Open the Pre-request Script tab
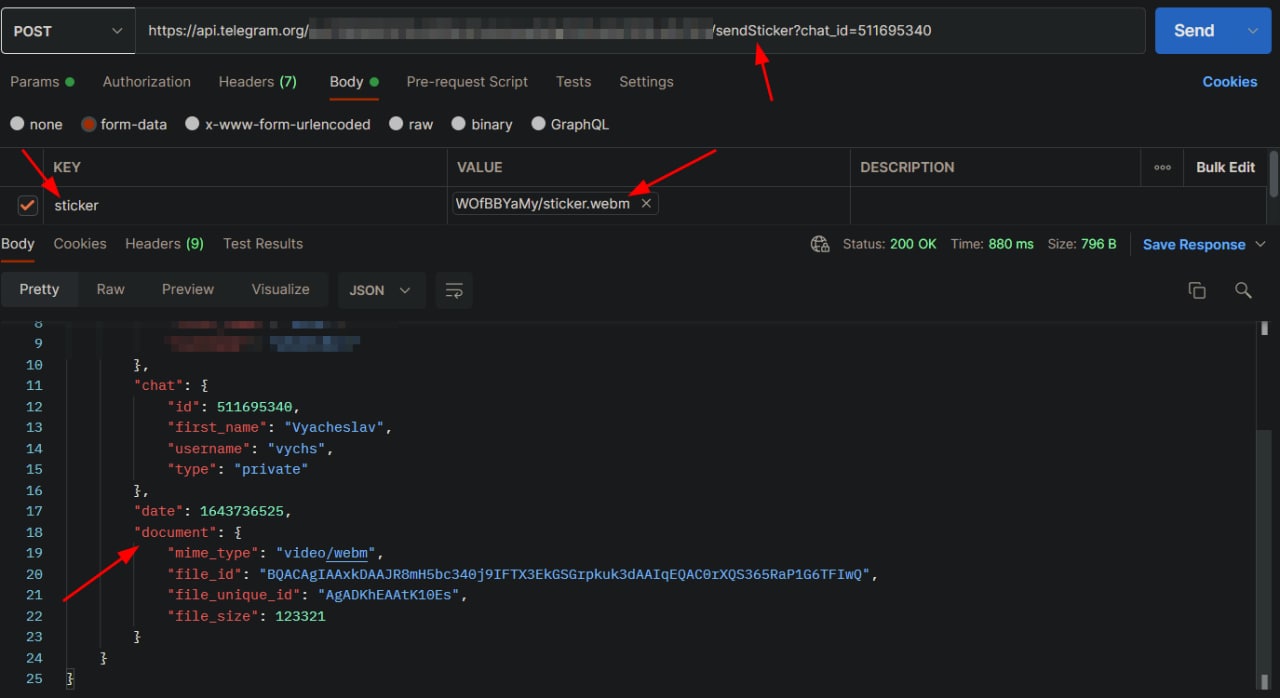This screenshot has height=698, width=1280. (467, 82)
